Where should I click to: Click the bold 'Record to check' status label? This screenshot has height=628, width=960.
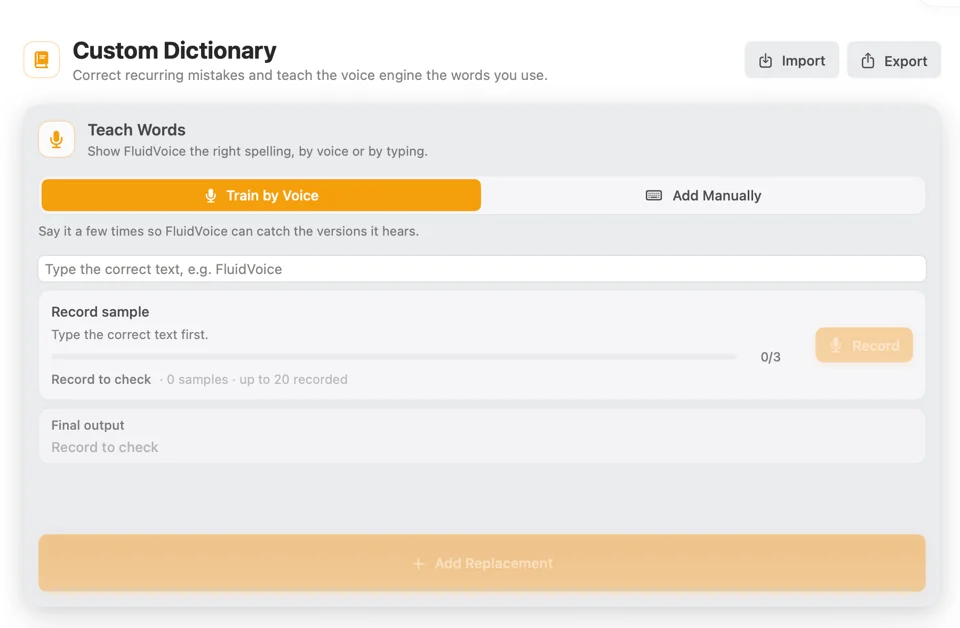click(101, 379)
